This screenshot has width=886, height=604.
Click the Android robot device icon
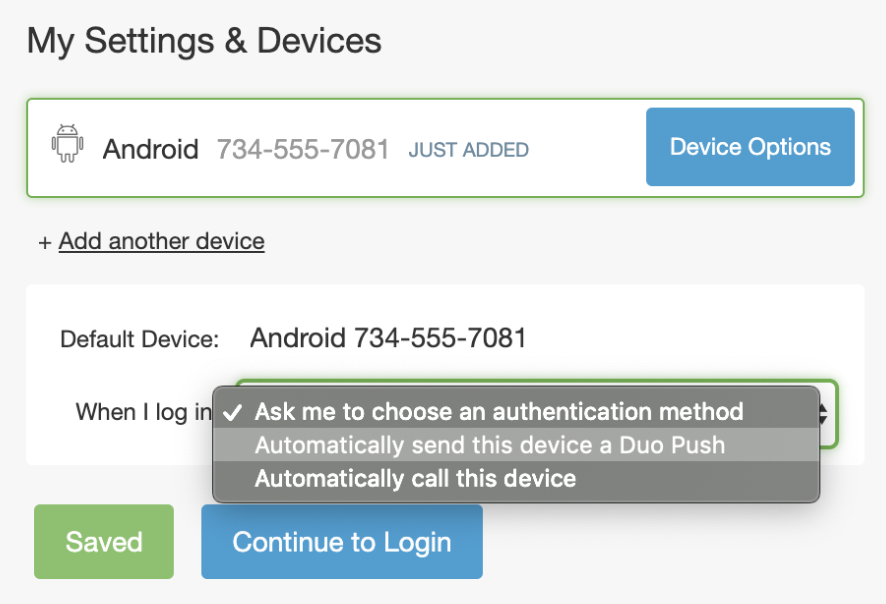[68, 146]
